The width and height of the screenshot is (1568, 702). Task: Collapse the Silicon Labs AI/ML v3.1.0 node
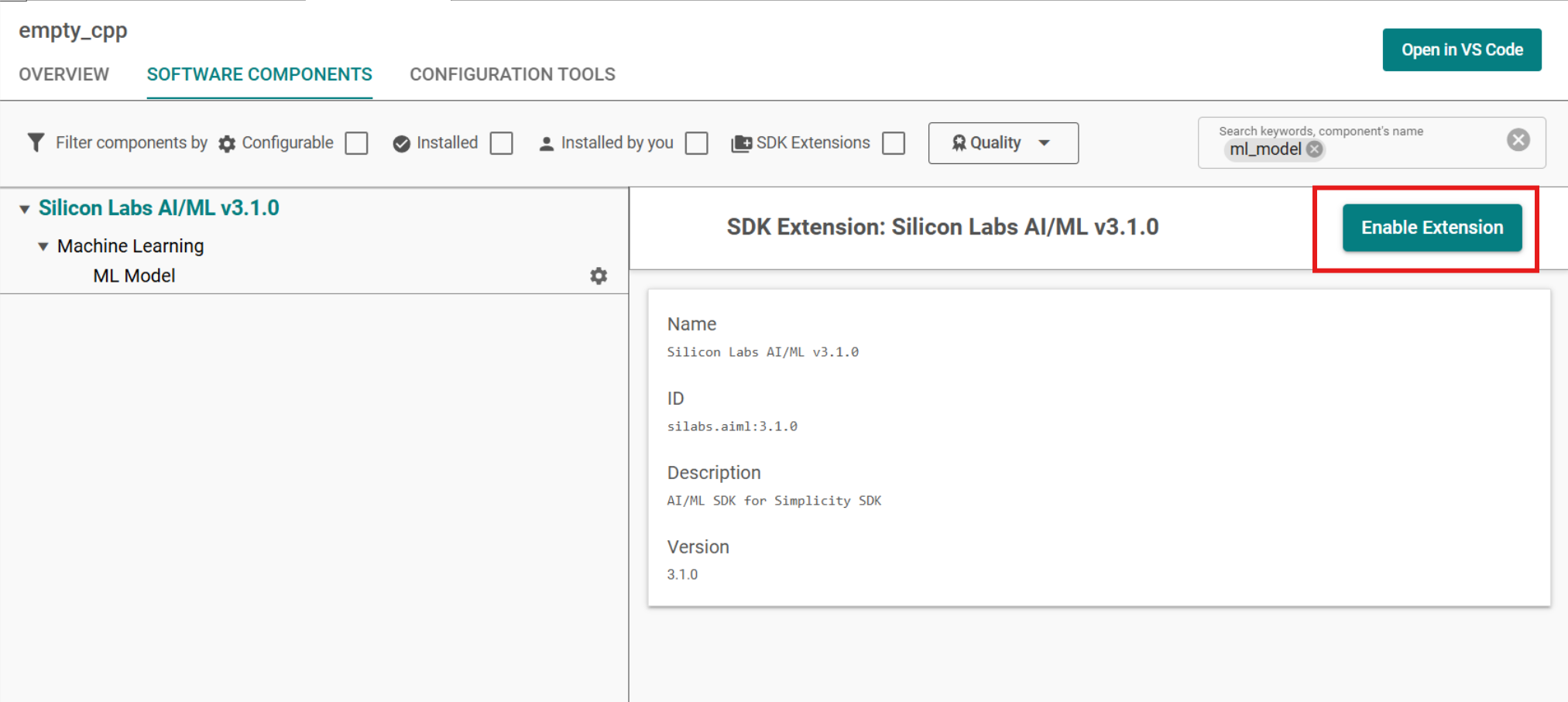pyautogui.click(x=25, y=209)
